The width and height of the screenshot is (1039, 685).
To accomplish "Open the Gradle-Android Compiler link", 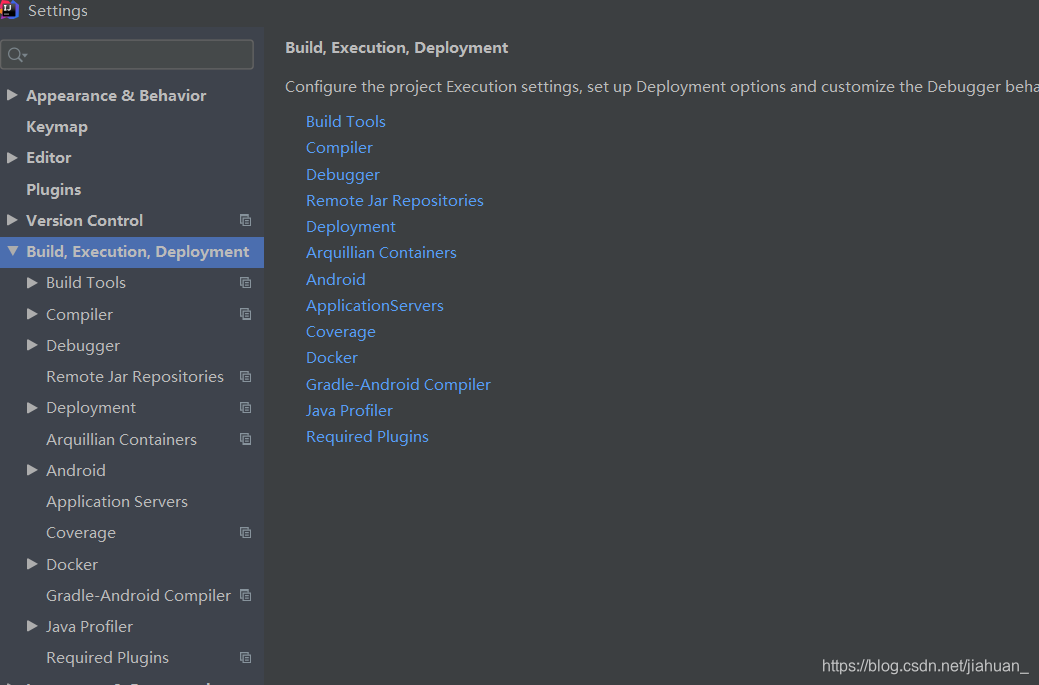I will [x=398, y=385].
